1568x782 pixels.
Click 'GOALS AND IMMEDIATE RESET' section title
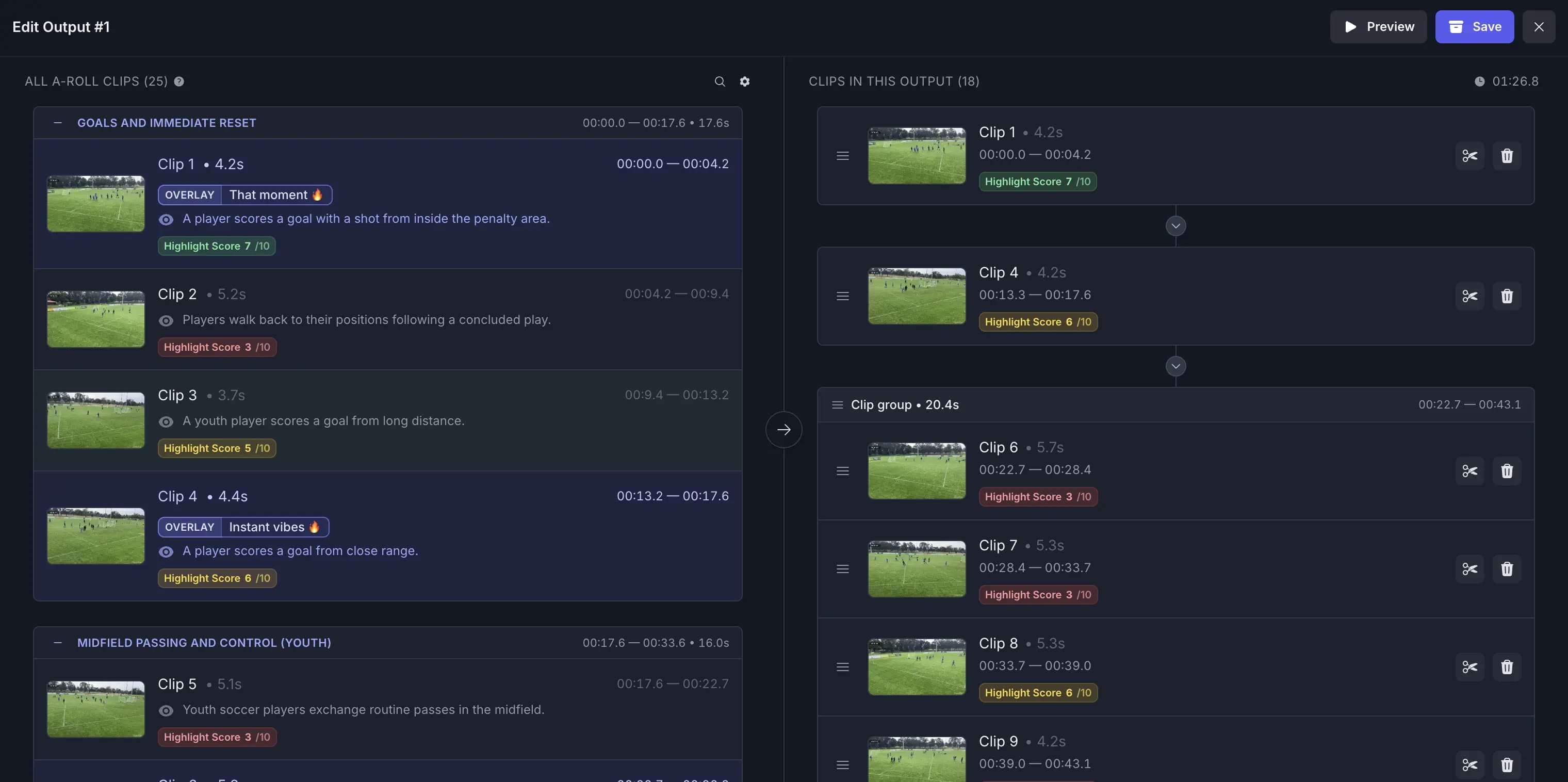click(167, 123)
